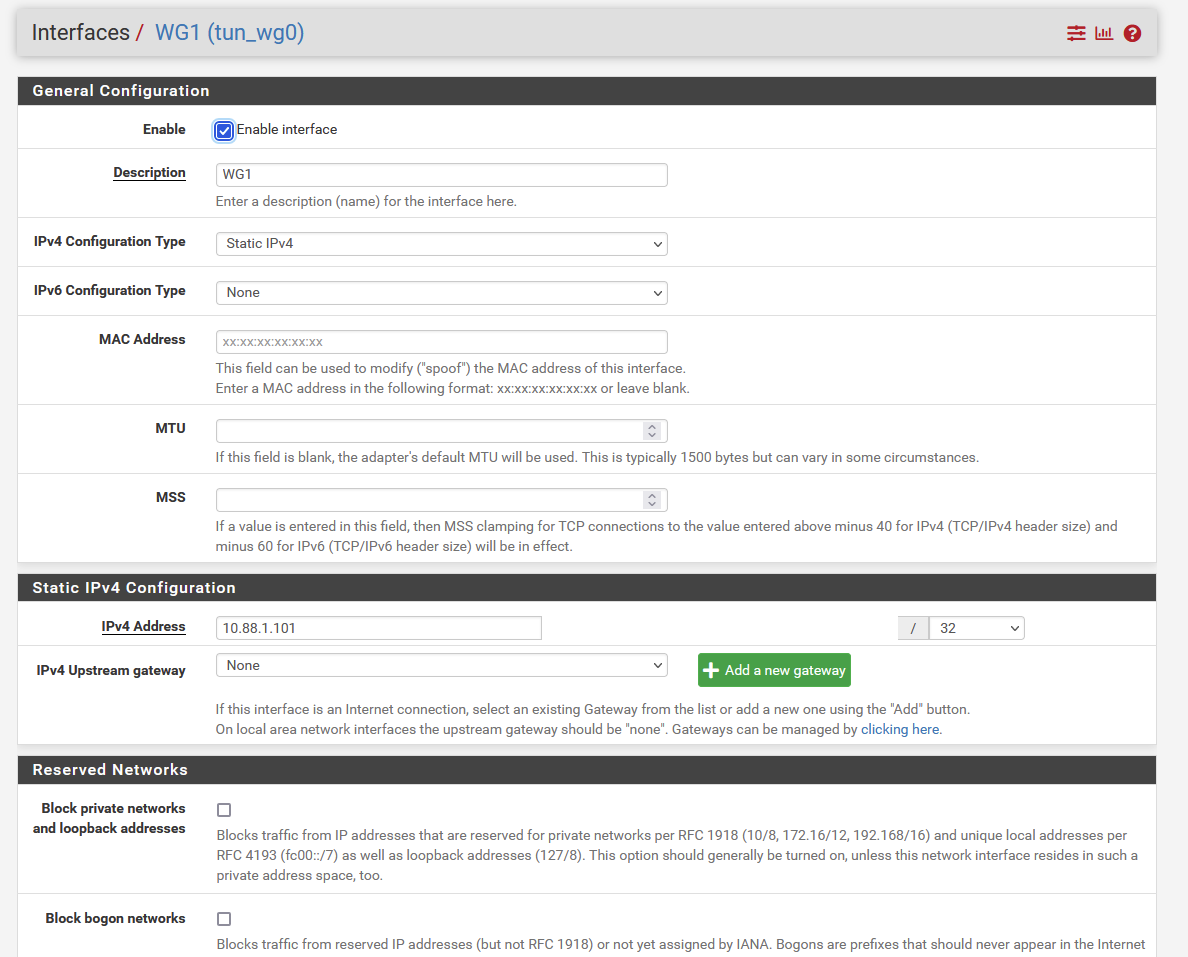Change the /32 subnet mask dropdown
Image resolution: width=1188 pixels, height=957 pixels.
coord(976,628)
